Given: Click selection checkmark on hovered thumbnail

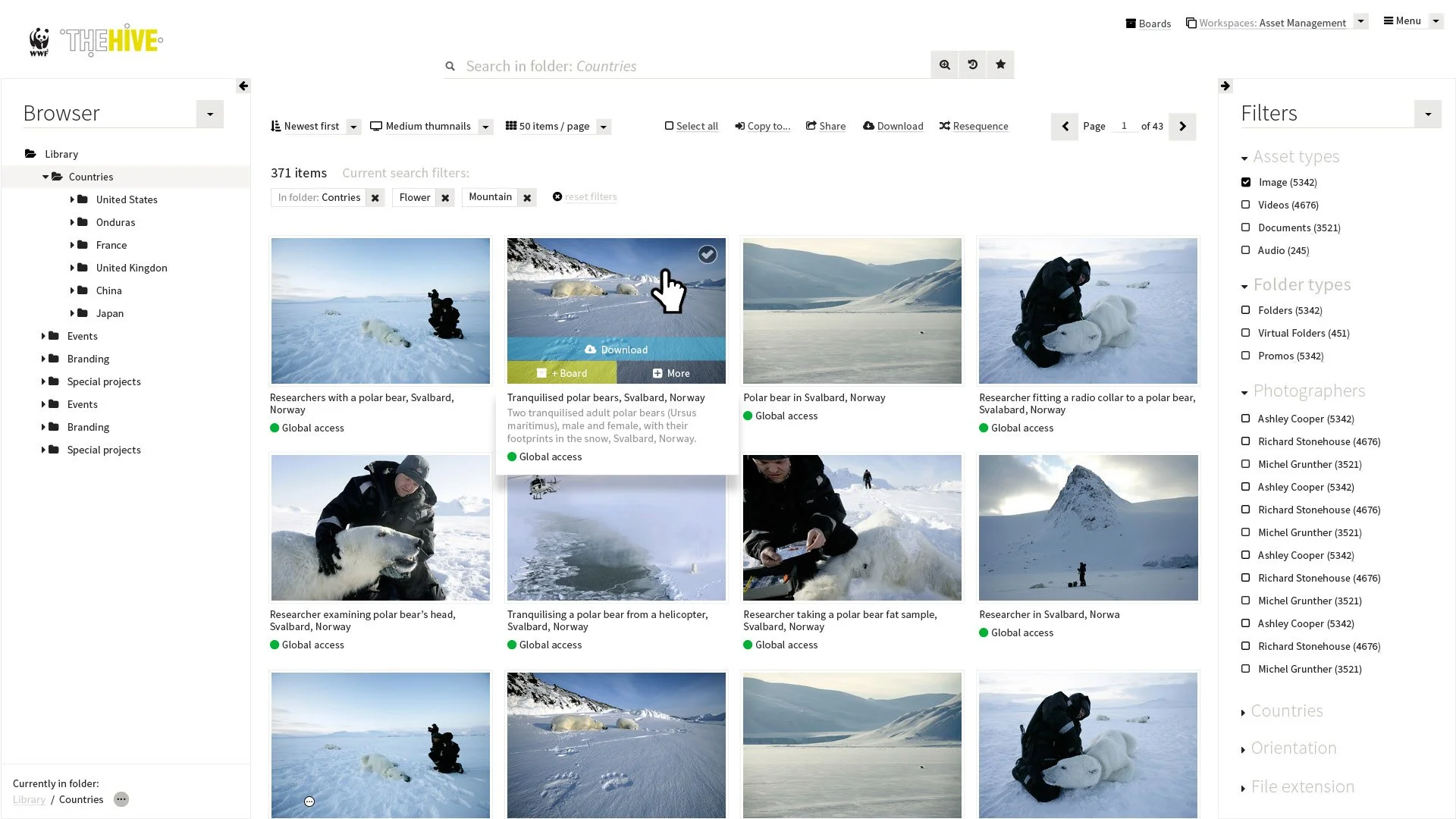Looking at the screenshot, I should click(x=707, y=255).
